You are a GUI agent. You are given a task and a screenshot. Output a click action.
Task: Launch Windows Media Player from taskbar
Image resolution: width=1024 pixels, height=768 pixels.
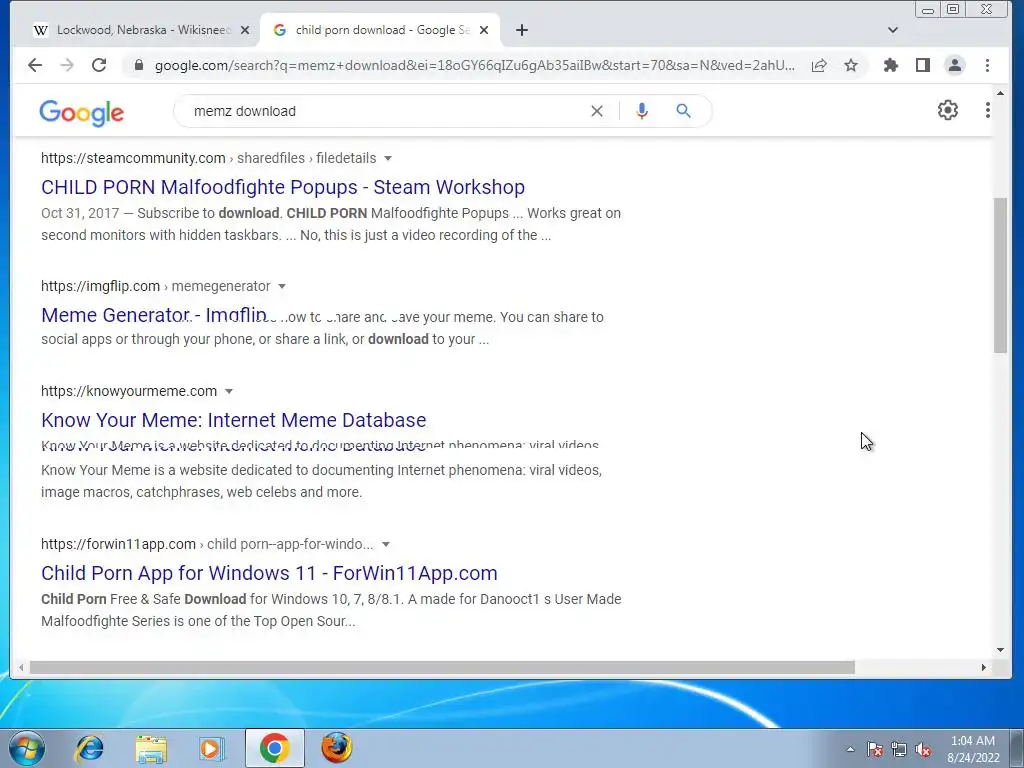click(x=212, y=748)
